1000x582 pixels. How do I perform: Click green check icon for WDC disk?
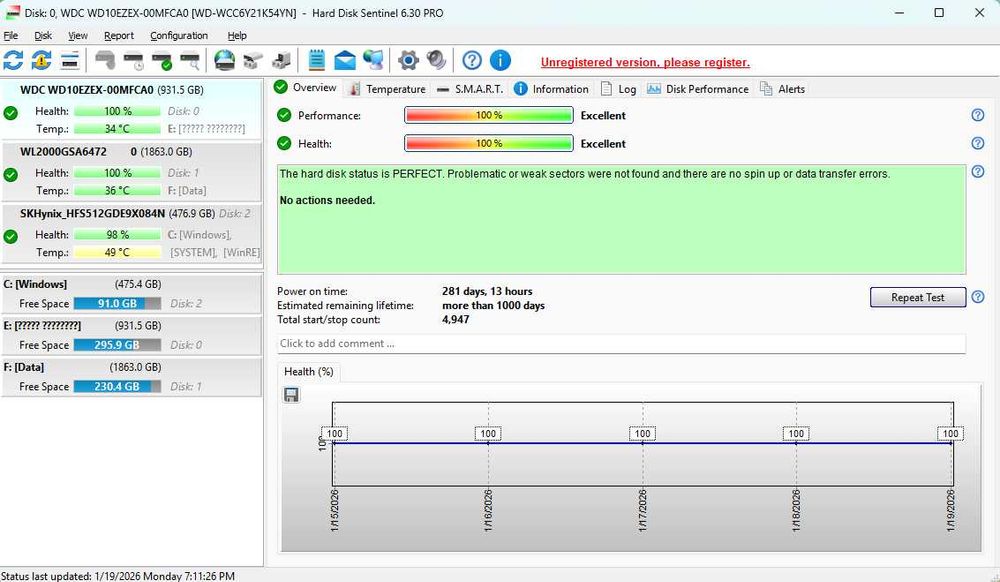point(11,113)
